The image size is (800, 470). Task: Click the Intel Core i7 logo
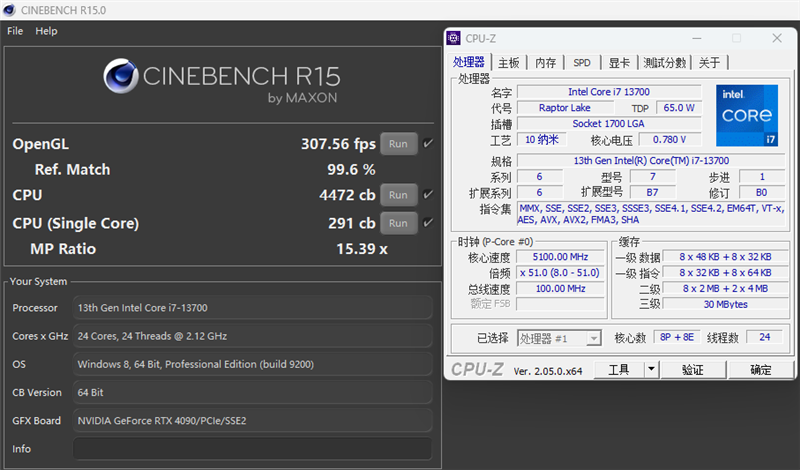[746, 115]
